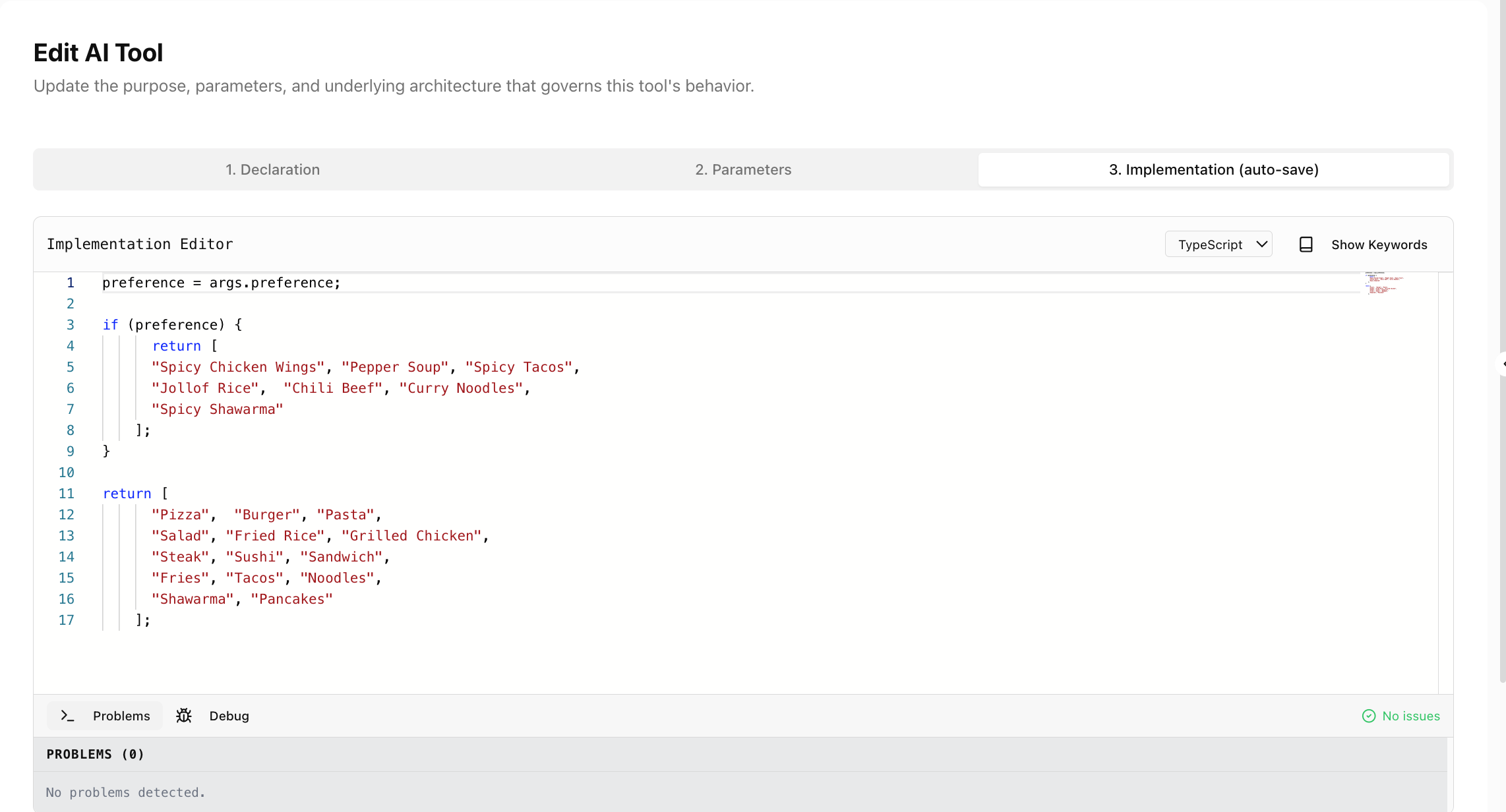Click the Implementation Editor title

click(140, 245)
